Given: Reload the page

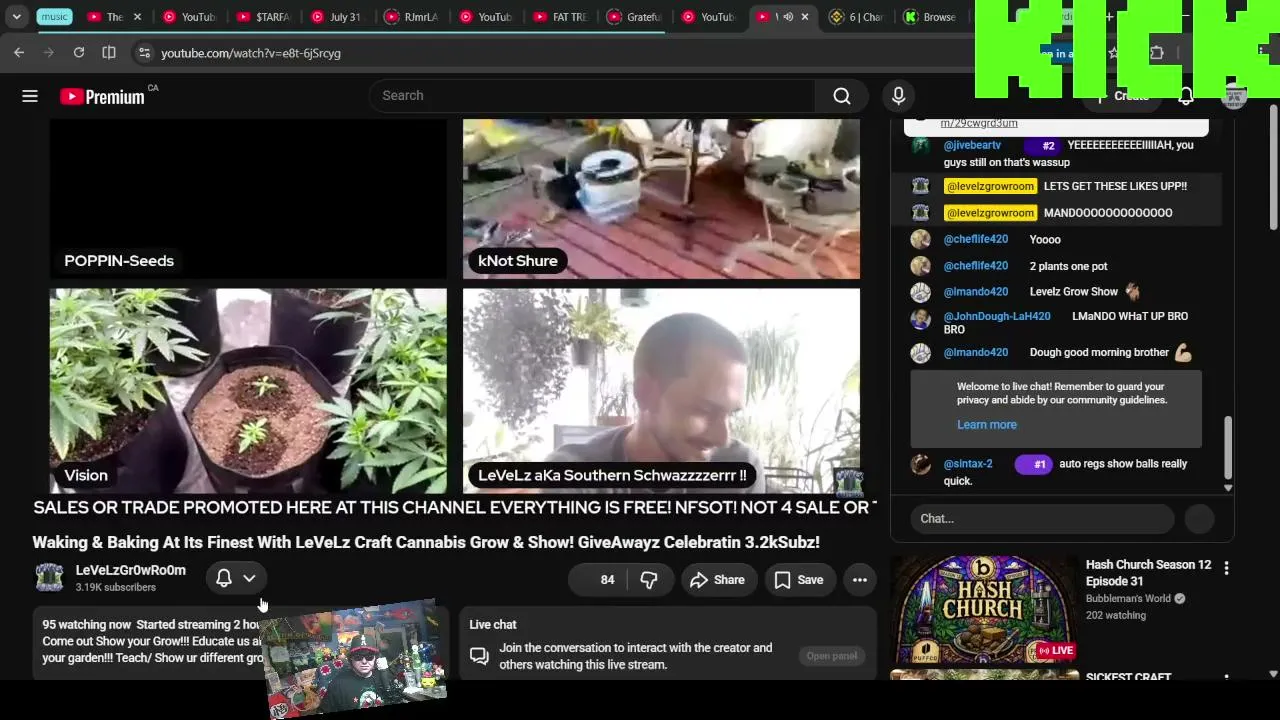Looking at the screenshot, I should [x=79, y=53].
